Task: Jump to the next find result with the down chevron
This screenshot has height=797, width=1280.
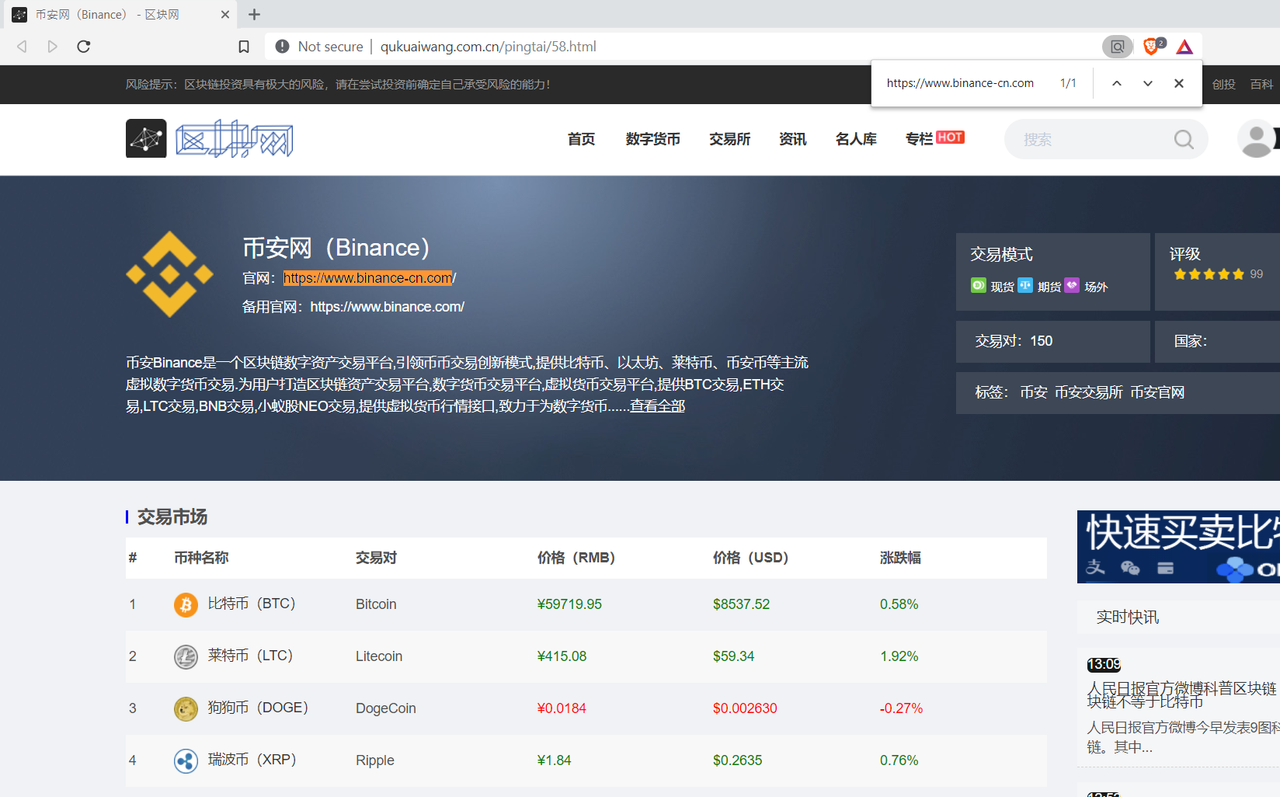Action: (x=1147, y=83)
